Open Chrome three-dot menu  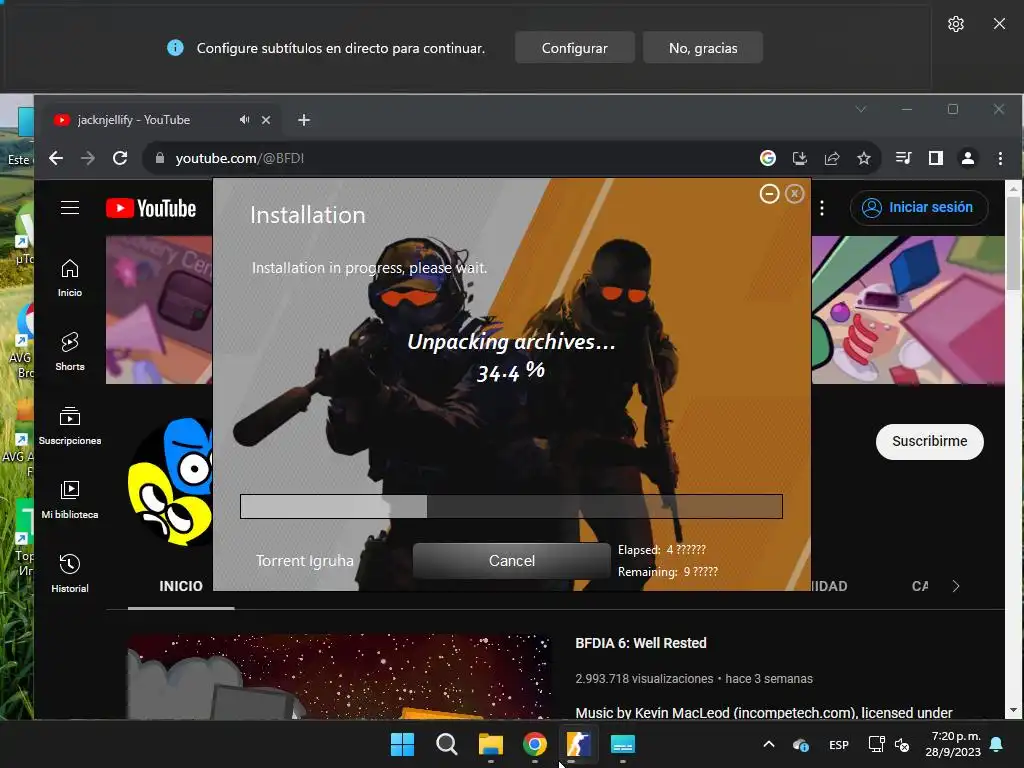coord(1000,158)
